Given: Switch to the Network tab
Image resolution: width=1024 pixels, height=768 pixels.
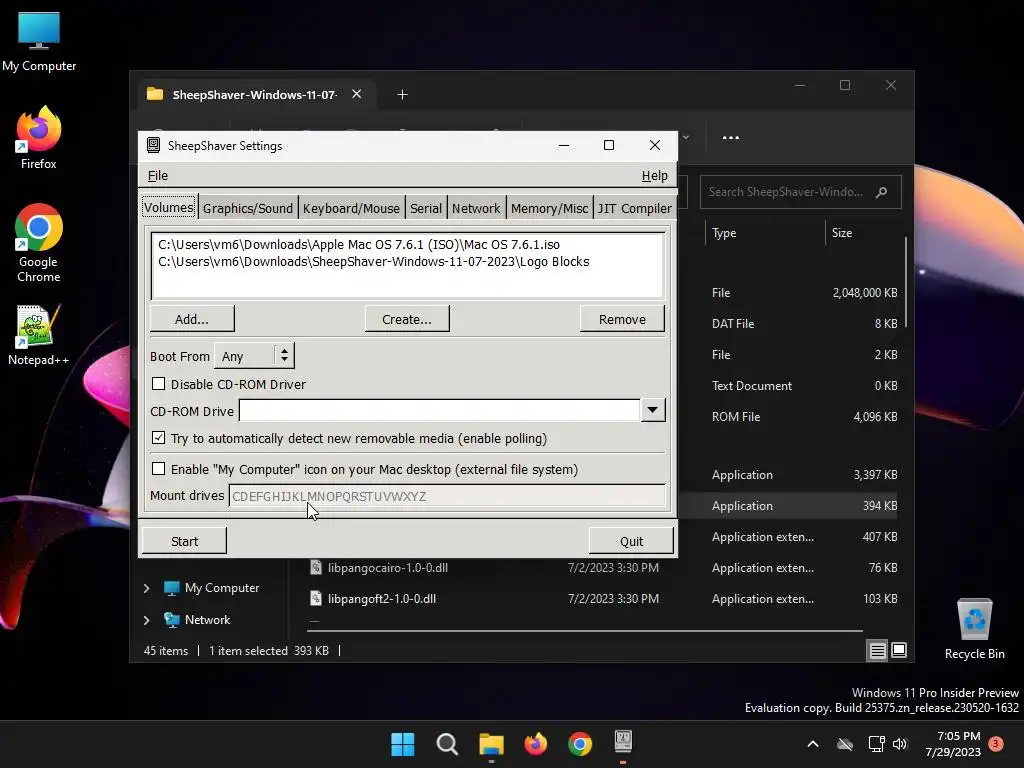Looking at the screenshot, I should pos(476,208).
